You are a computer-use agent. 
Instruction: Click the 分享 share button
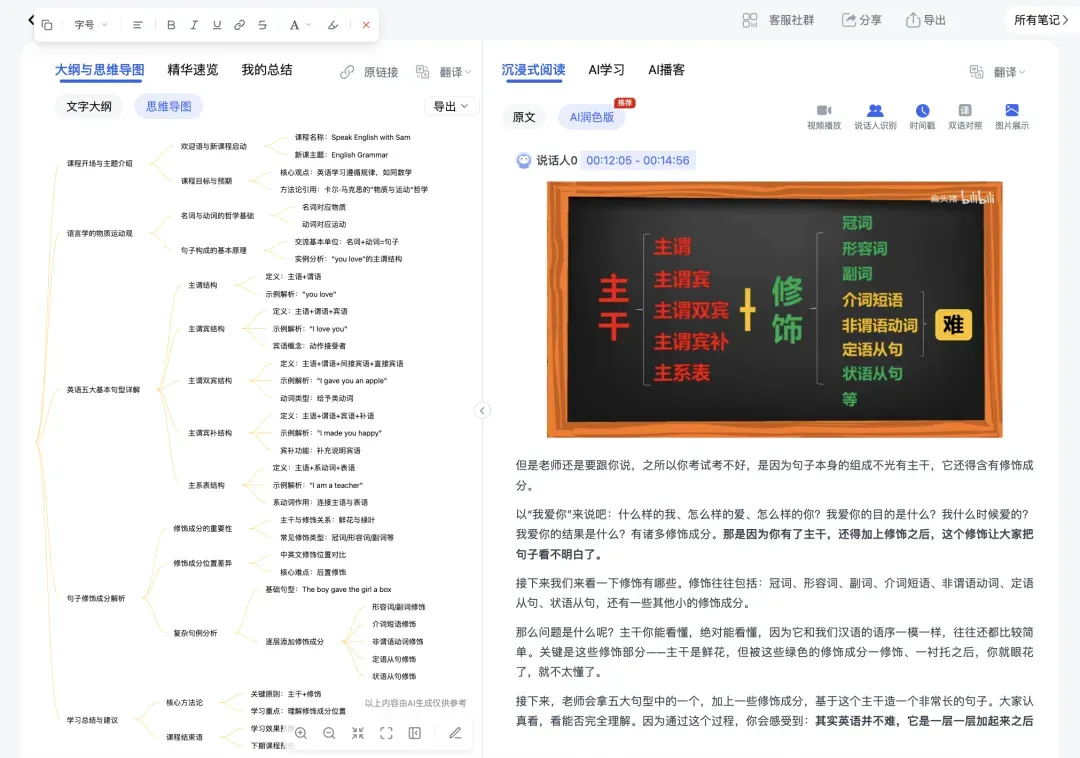pos(862,20)
